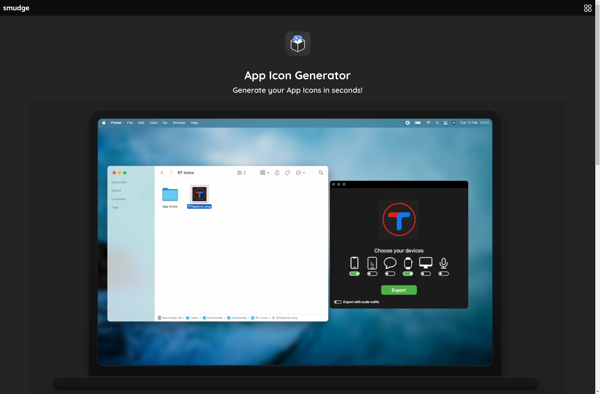600x394 pixels.
Task: Open the apps grid icon in the smudge header
Action: click(587, 8)
